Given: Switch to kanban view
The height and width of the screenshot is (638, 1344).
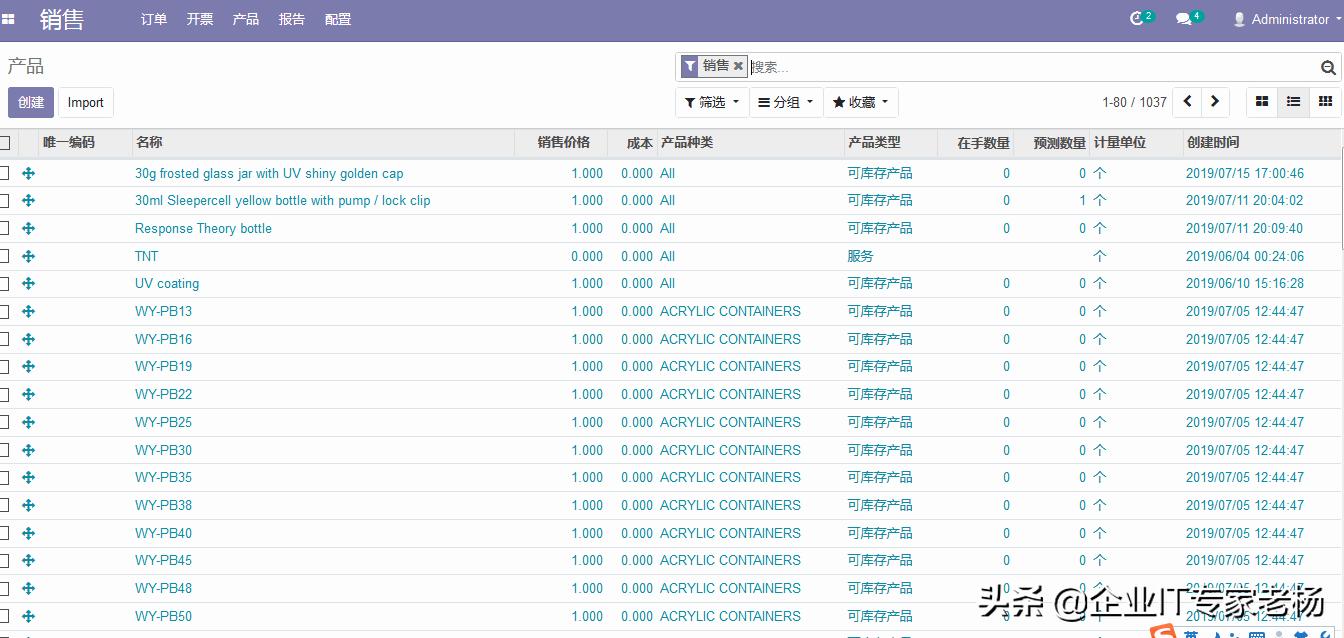Looking at the screenshot, I should (1262, 102).
